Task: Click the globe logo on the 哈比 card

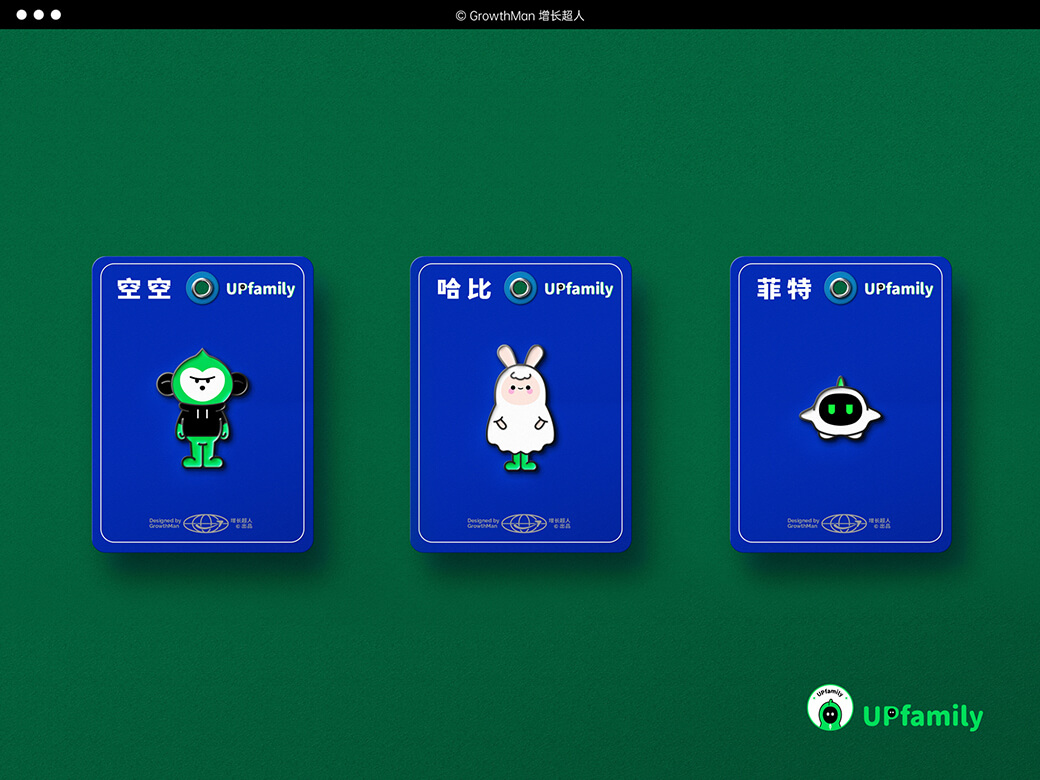Action: click(524, 523)
